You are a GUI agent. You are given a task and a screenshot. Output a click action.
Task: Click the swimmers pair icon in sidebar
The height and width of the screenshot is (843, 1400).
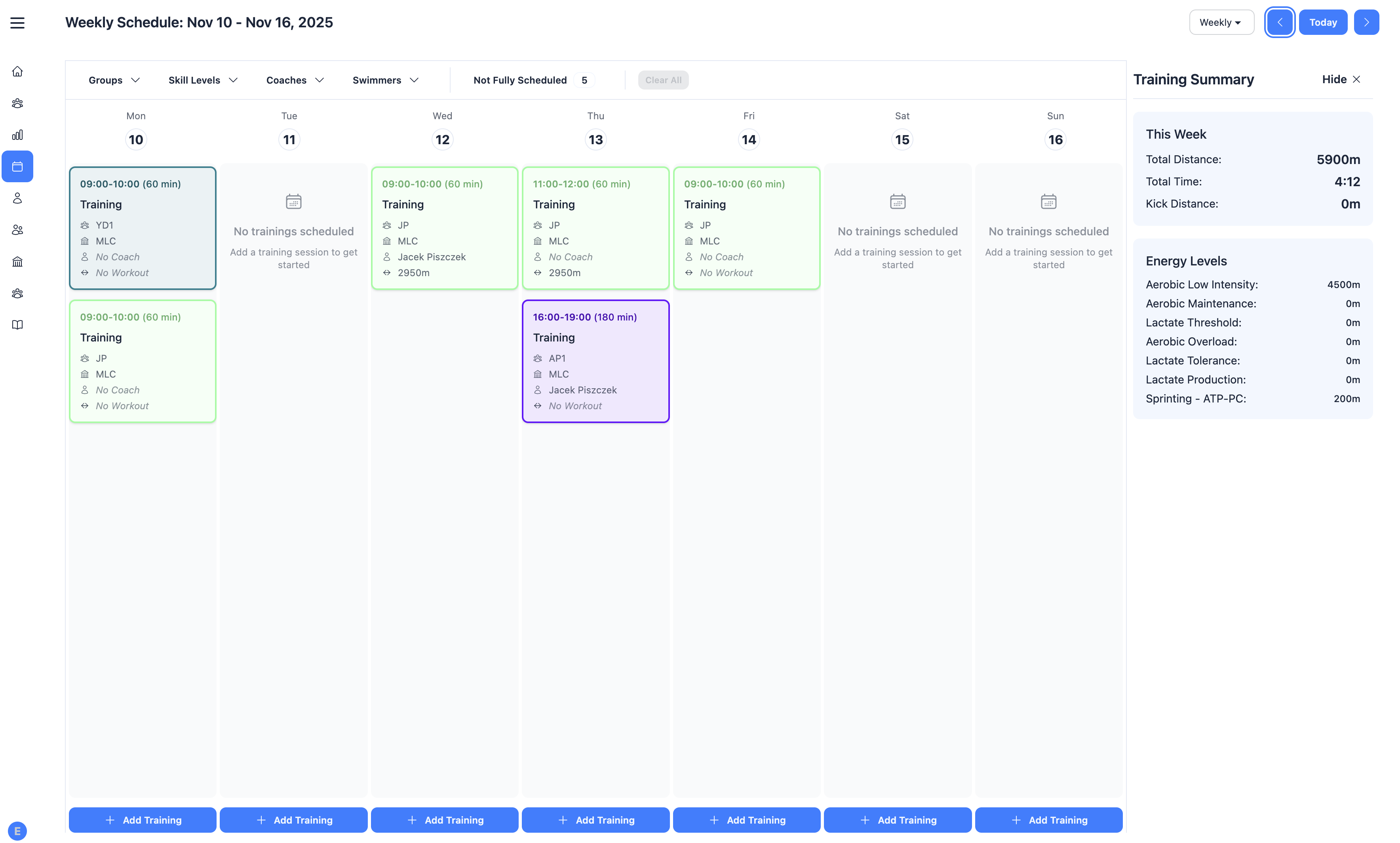click(x=17, y=229)
